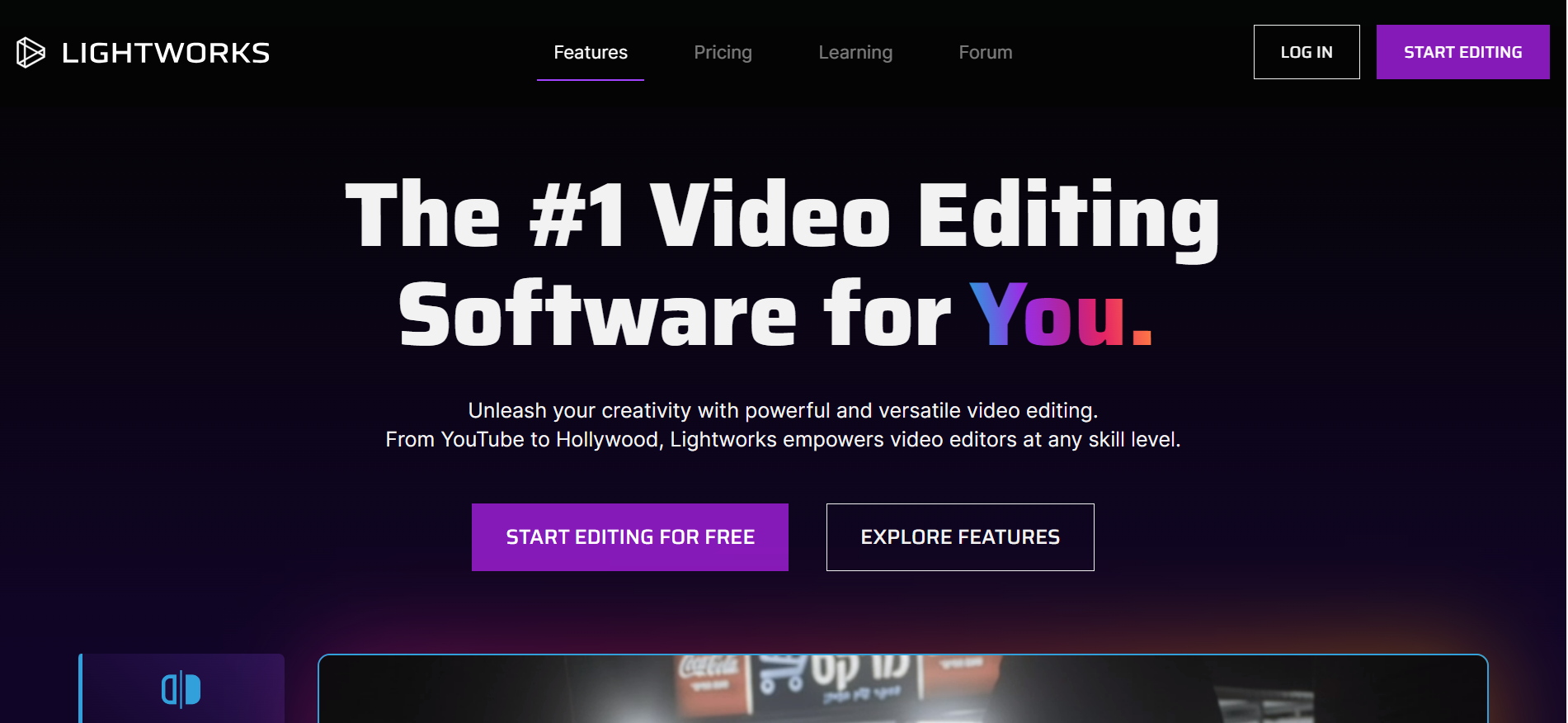
Task: Click the LIGHTWORKS wordmark in the header
Action: click(166, 53)
